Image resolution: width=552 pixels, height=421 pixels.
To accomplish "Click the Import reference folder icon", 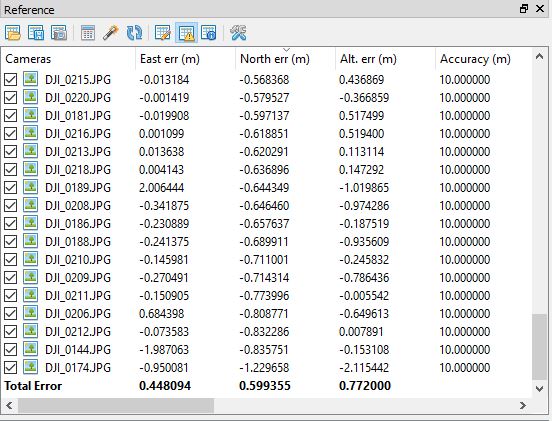I will click(13, 33).
